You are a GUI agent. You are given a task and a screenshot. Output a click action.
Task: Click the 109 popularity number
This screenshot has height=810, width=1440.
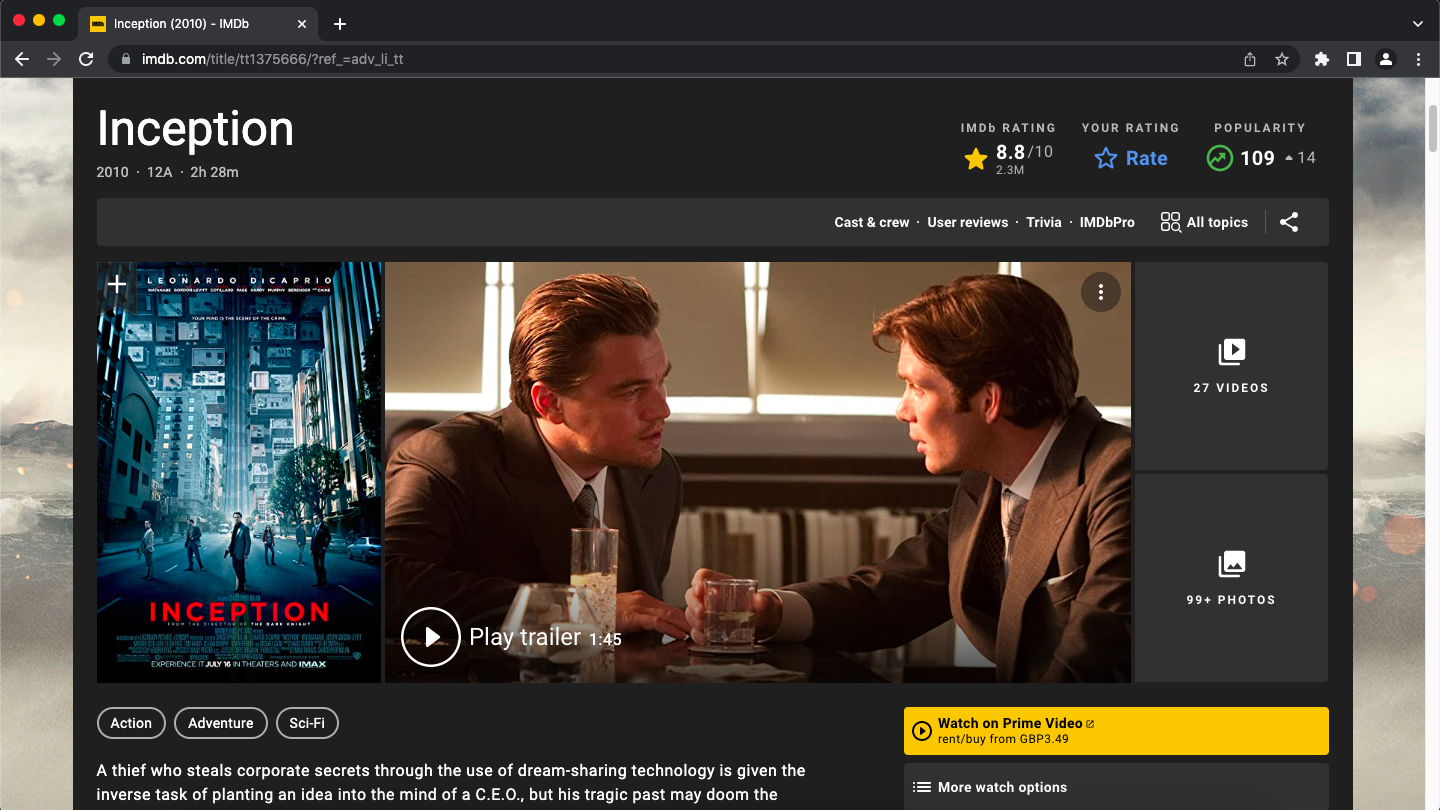point(1257,158)
